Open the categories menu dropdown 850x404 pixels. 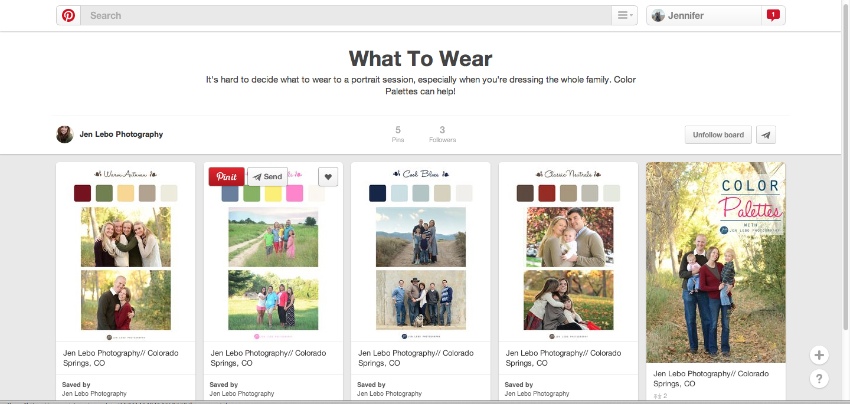point(624,16)
